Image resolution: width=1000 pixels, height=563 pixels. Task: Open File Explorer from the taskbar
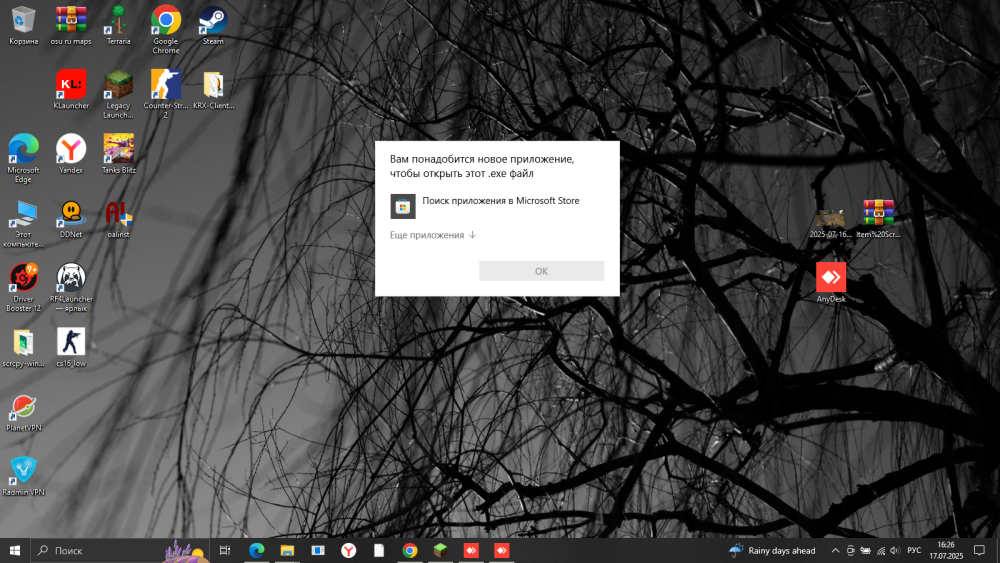point(287,550)
